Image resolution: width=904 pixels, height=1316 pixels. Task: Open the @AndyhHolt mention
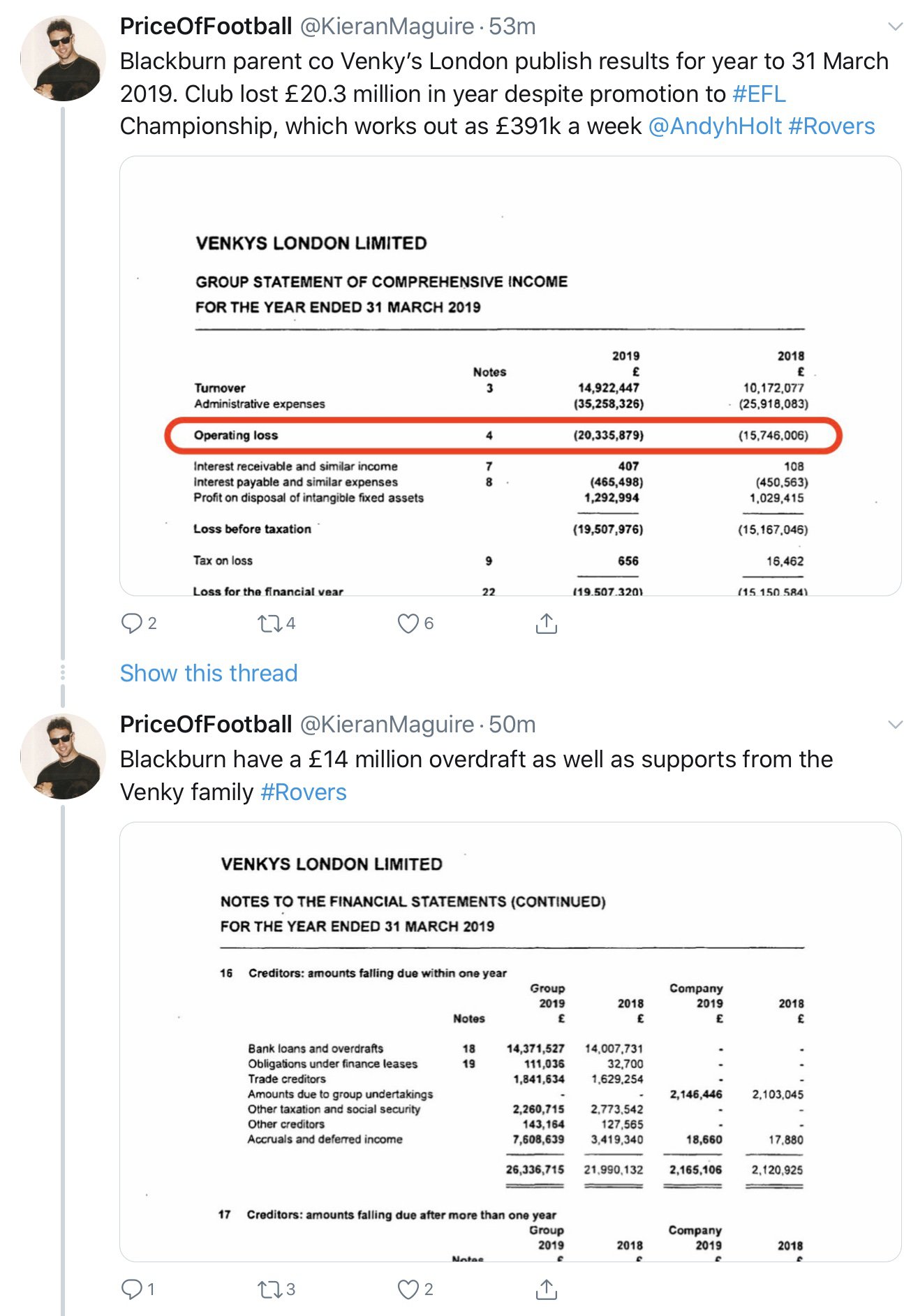point(715,126)
